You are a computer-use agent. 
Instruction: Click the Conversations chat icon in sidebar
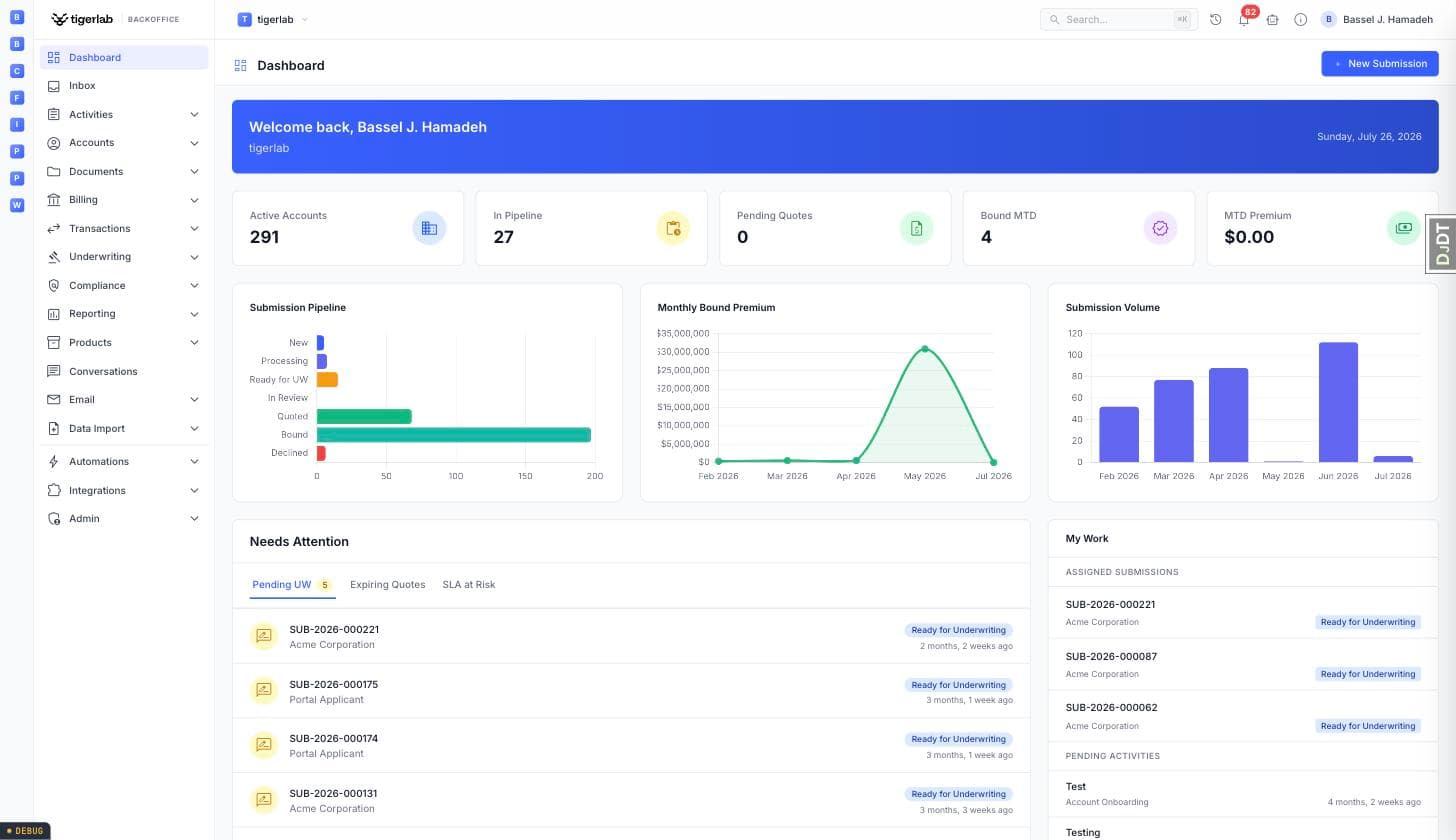coord(54,371)
